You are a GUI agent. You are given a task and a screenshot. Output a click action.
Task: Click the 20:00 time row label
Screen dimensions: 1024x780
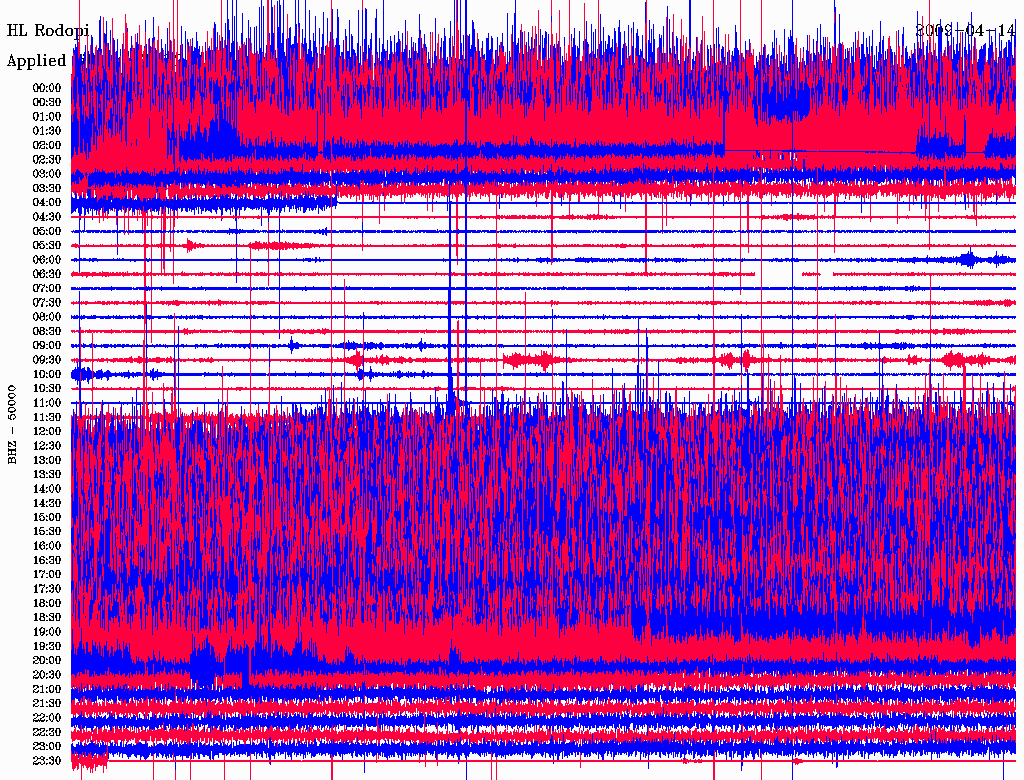[x=47, y=660]
